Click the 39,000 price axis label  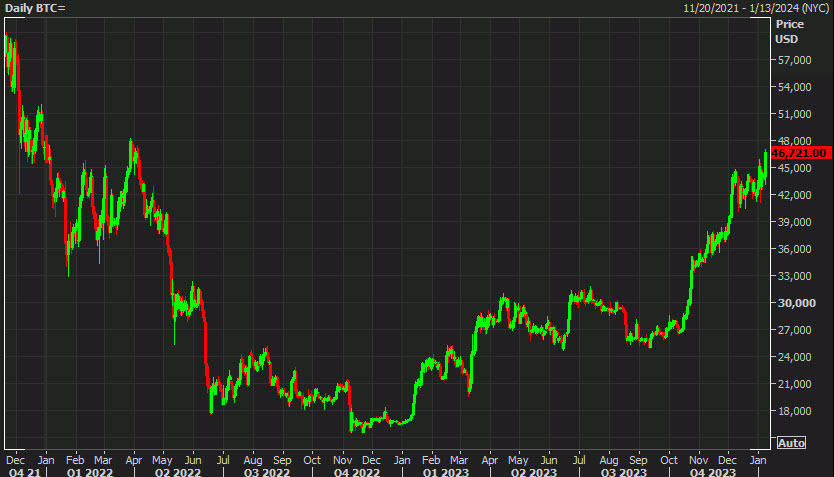[795, 222]
